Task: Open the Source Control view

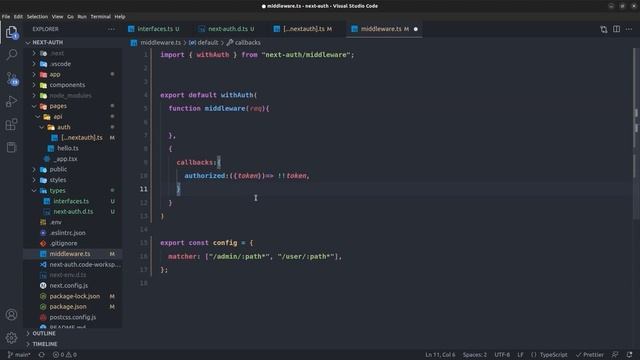Action: pyautogui.click(x=12, y=78)
